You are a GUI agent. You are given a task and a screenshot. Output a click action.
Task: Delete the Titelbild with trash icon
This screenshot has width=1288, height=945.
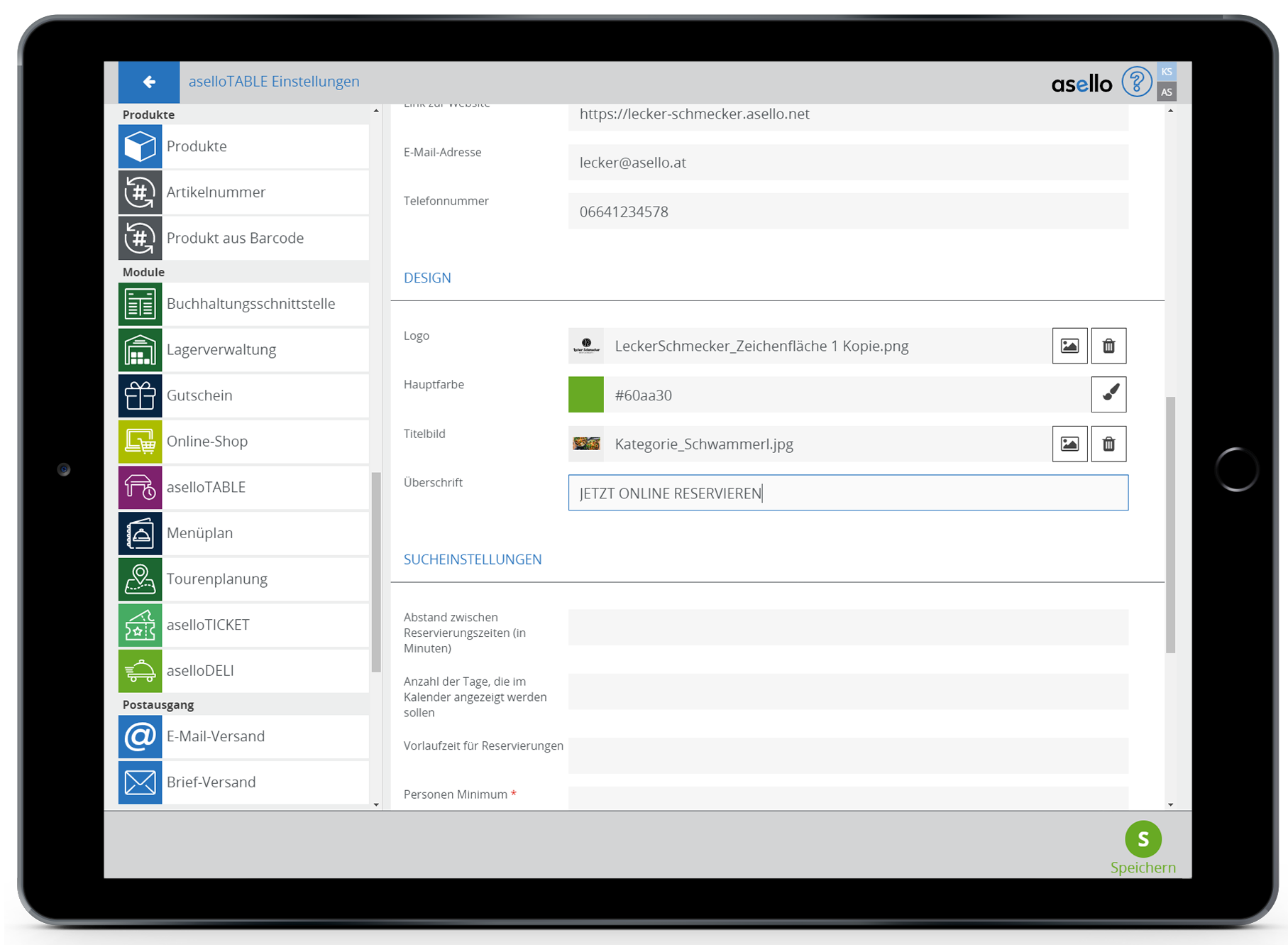coord(1108,444)
